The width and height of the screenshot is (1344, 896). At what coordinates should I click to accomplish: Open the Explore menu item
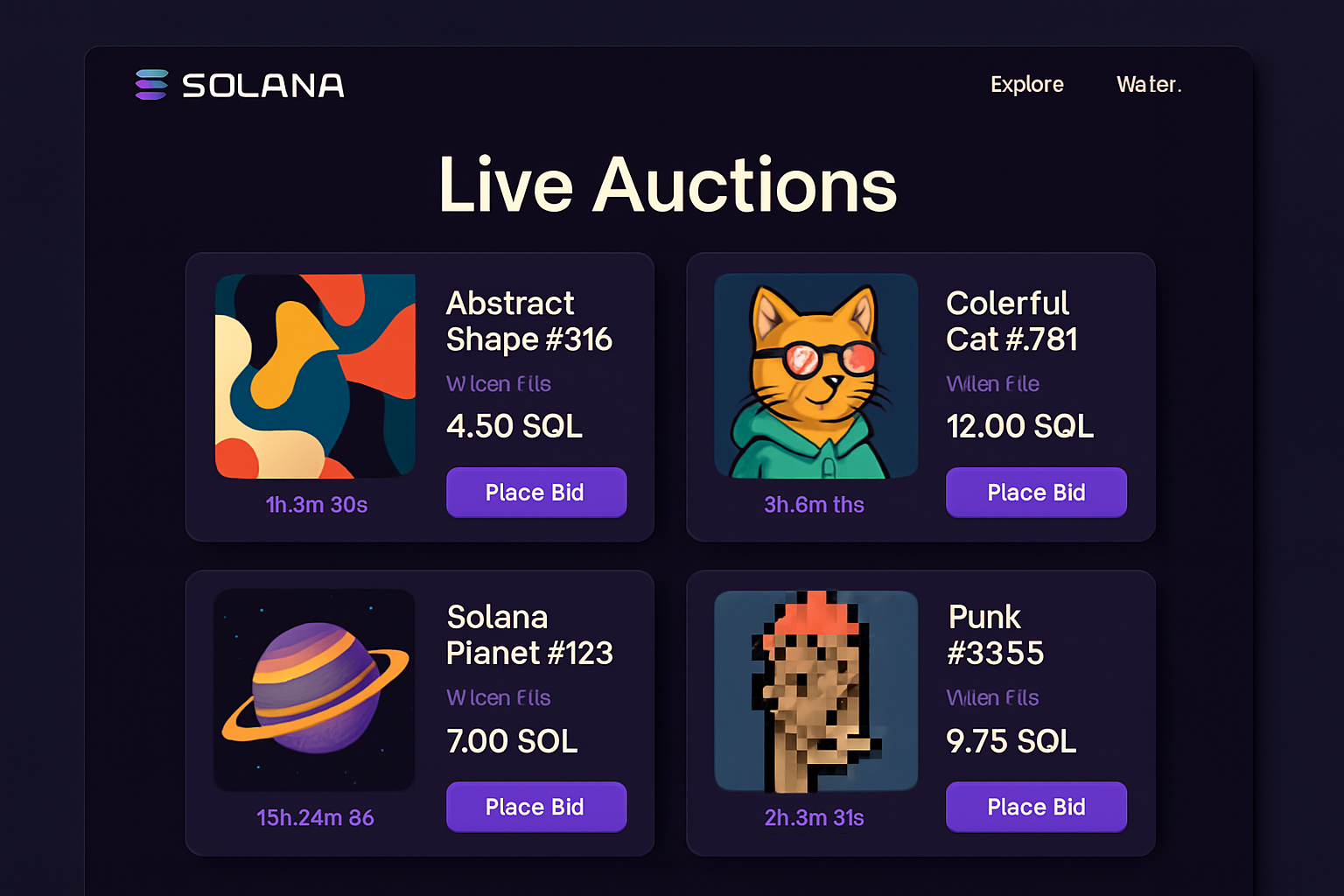coord(1027,84)
